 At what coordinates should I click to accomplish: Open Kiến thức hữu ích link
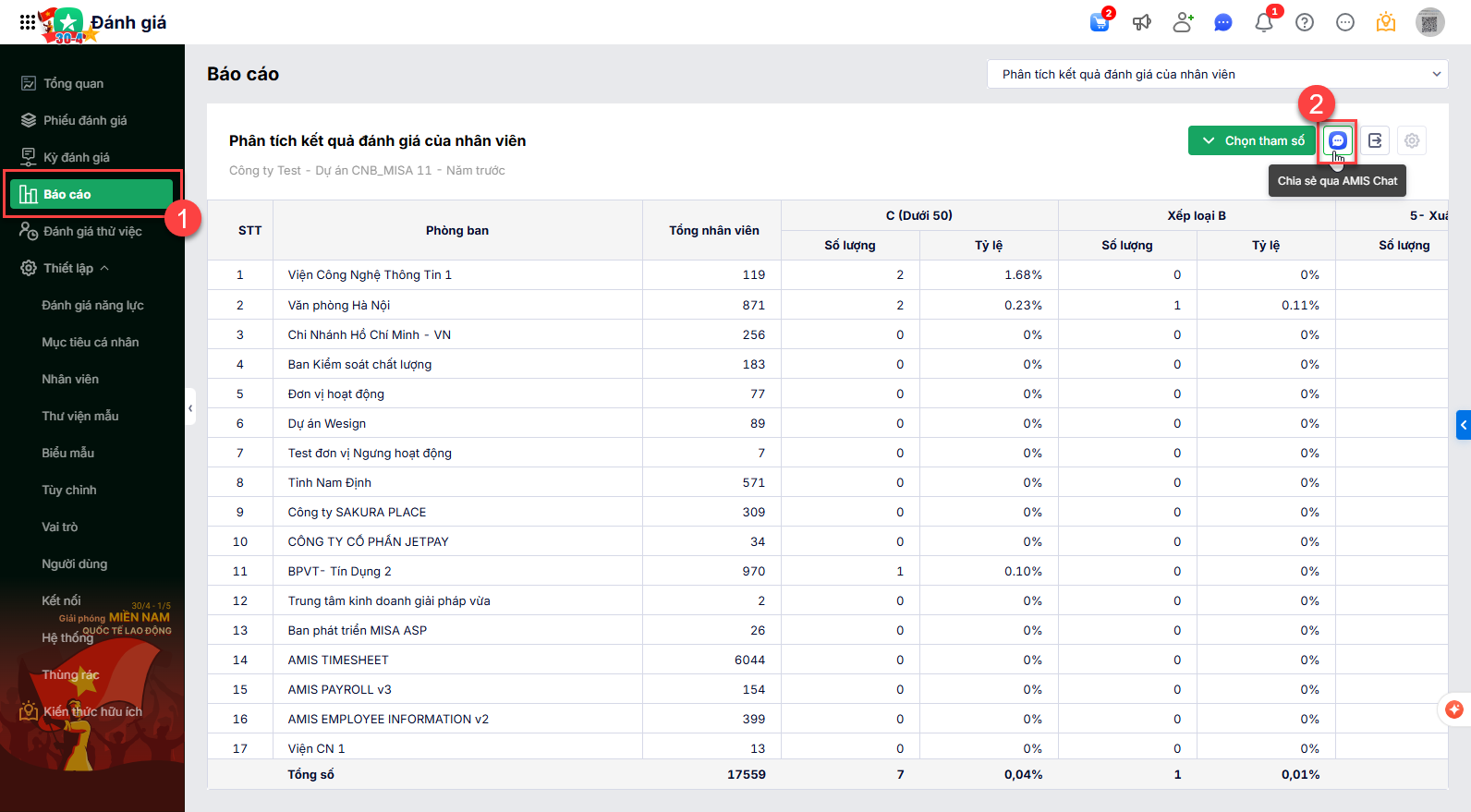coord(92,711)
